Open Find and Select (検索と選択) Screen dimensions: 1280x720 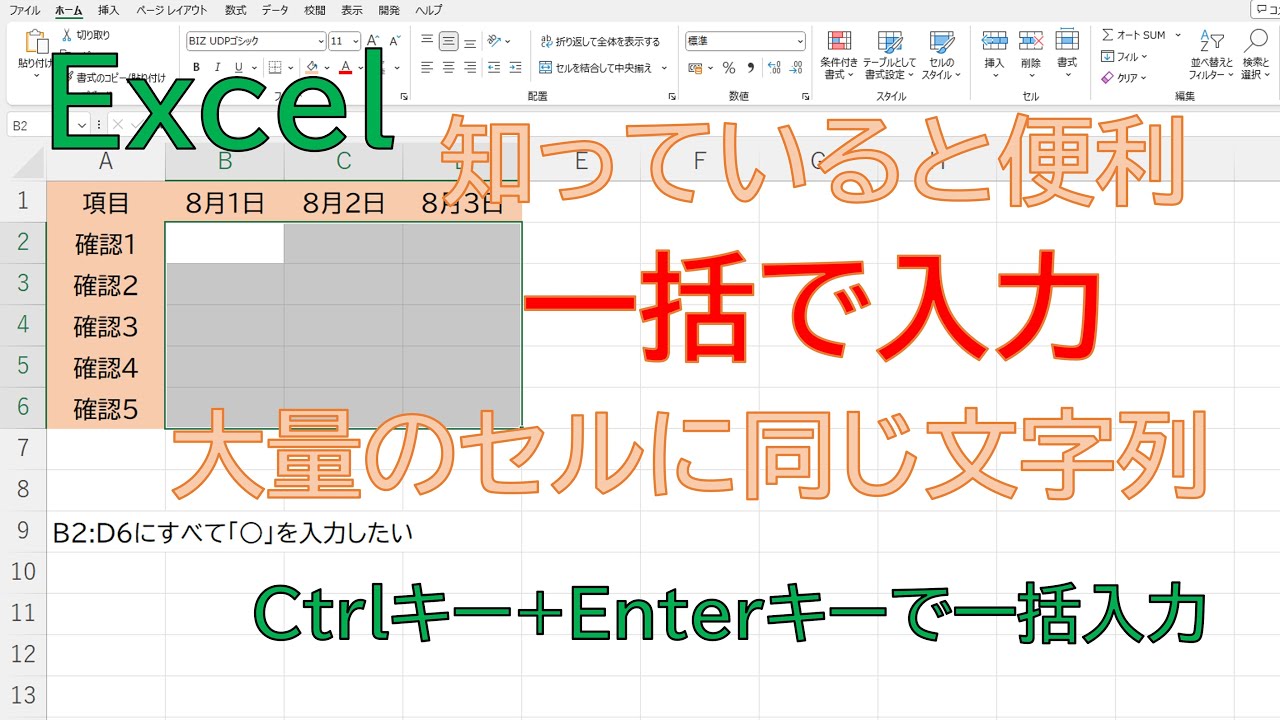[1255, 55]
